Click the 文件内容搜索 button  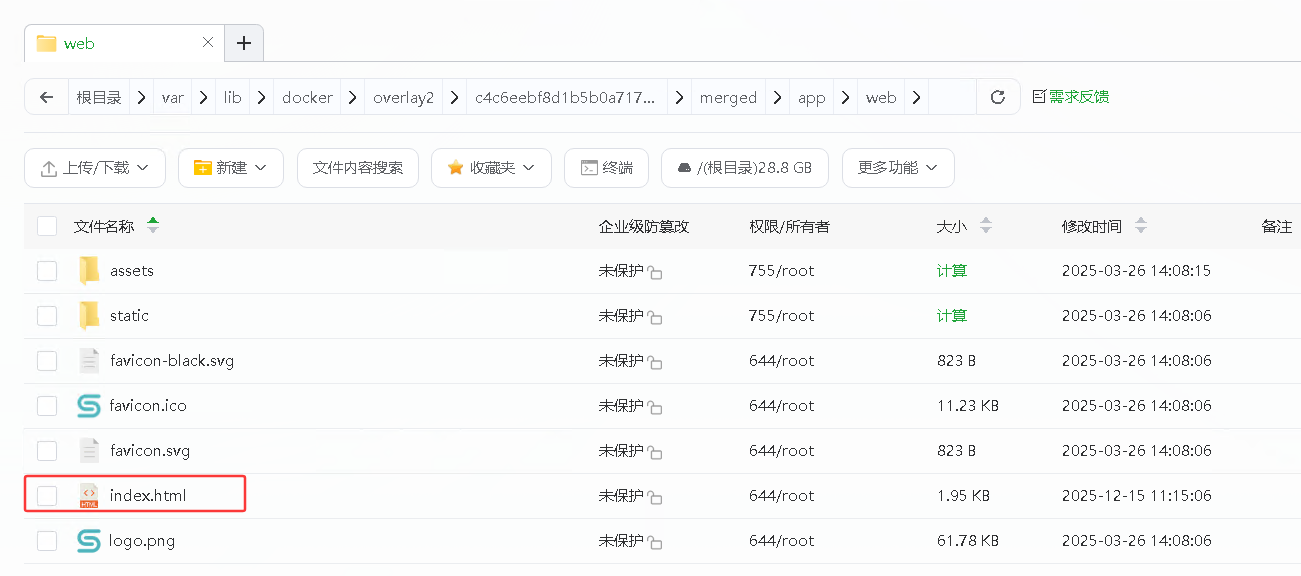(x=357, y=168)
